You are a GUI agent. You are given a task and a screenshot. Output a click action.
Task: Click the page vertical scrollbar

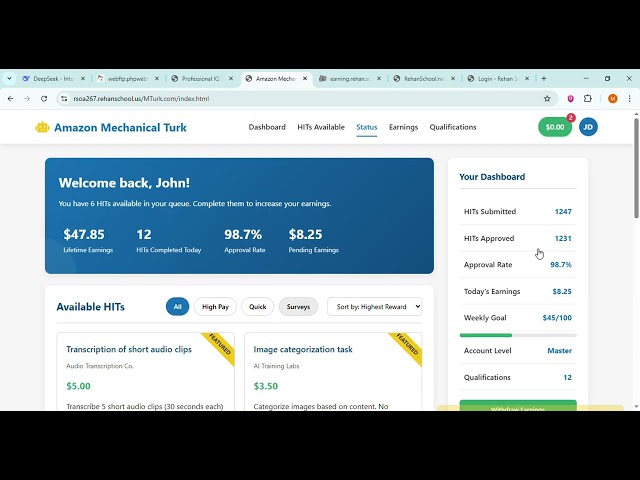click(636, 168)
